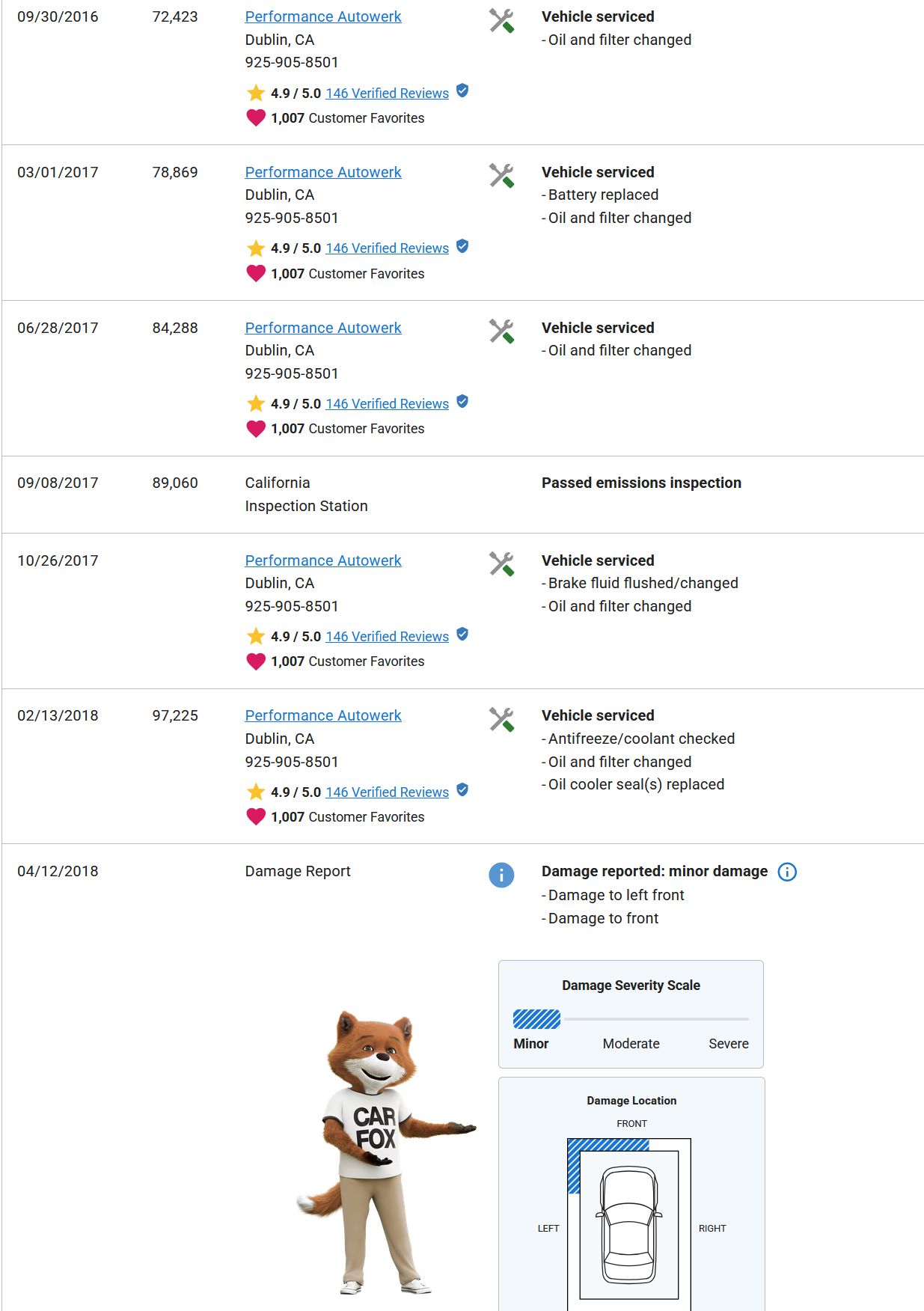View 146 Verified Reviews for 02/13/2018 entry
The width and height of the screenshot is (924, 1311).
click(x=387, y=792)
